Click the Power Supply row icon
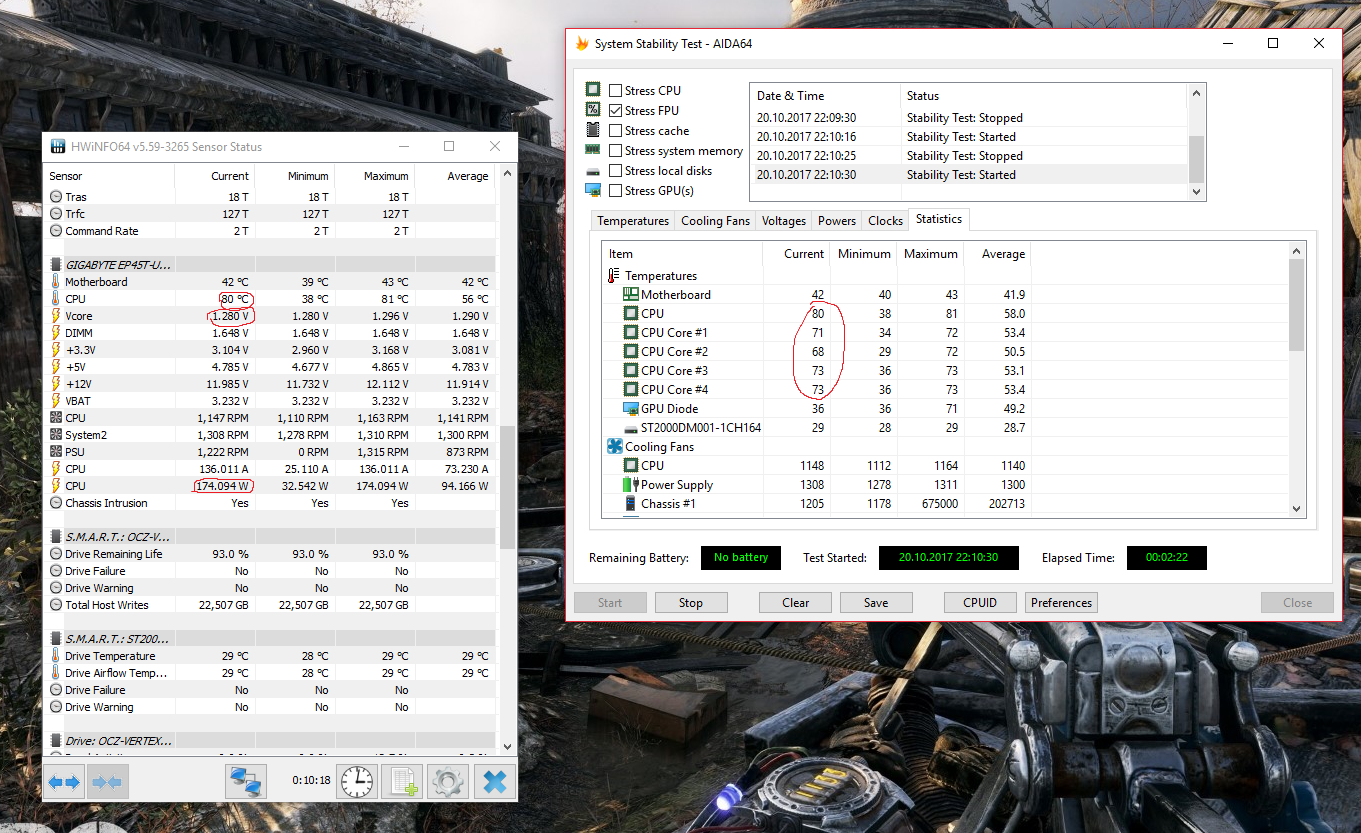 click(631, 485)
